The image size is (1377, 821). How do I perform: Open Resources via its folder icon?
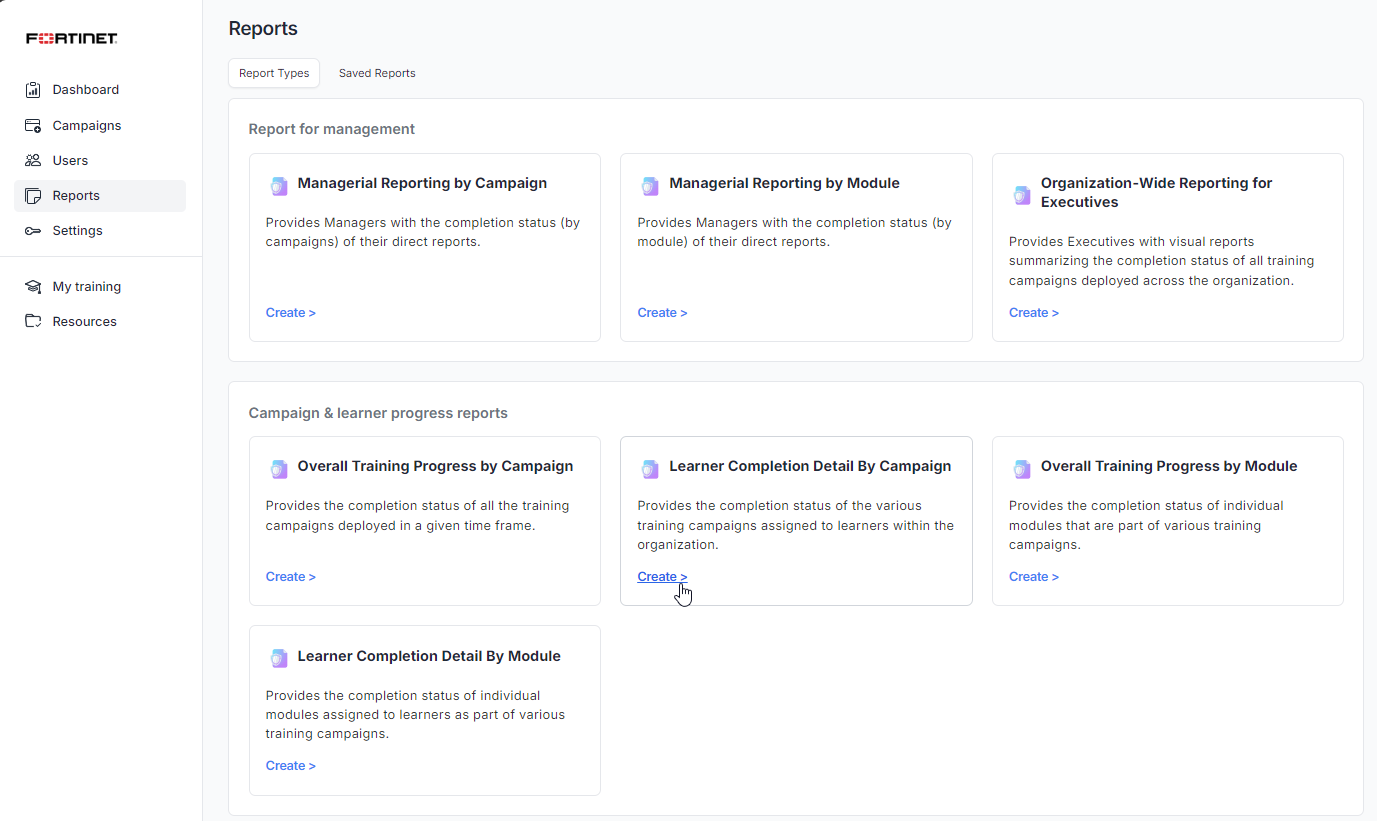(x=33, y=321)
